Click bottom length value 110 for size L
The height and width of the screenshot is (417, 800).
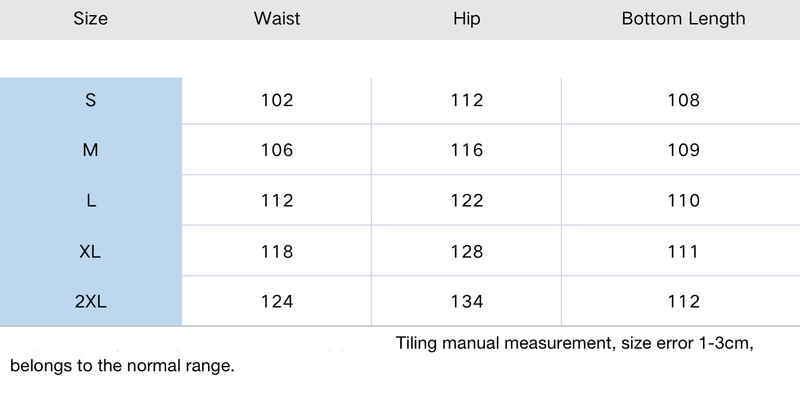pos(683,201)
